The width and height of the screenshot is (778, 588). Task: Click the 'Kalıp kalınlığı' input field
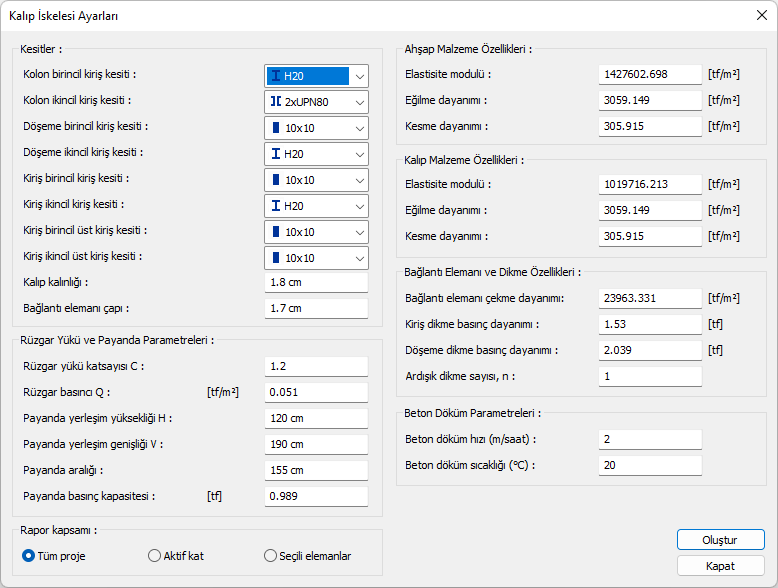[x=316, y=283]
